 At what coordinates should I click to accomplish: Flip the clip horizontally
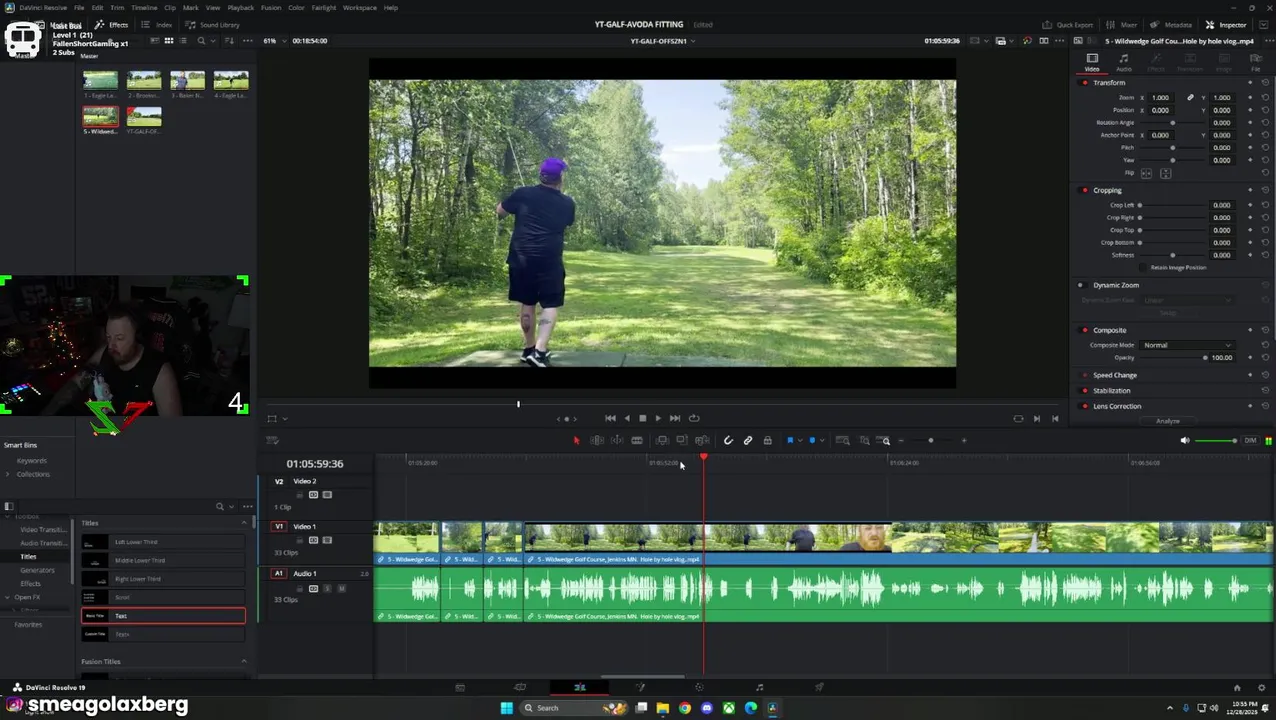click(x=1147, y=173)
